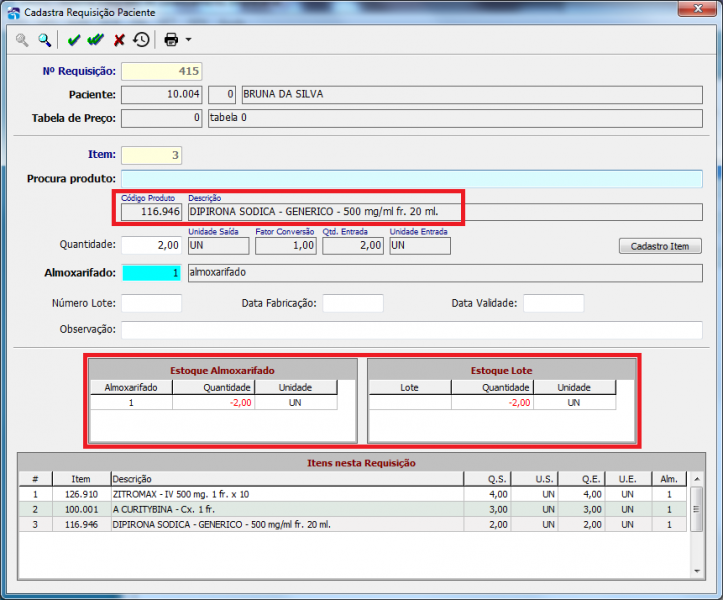Viewport: 723px width, 600px height.
Task: Focus the cyan Almoxarifado code field
Action: click(151, 273)
